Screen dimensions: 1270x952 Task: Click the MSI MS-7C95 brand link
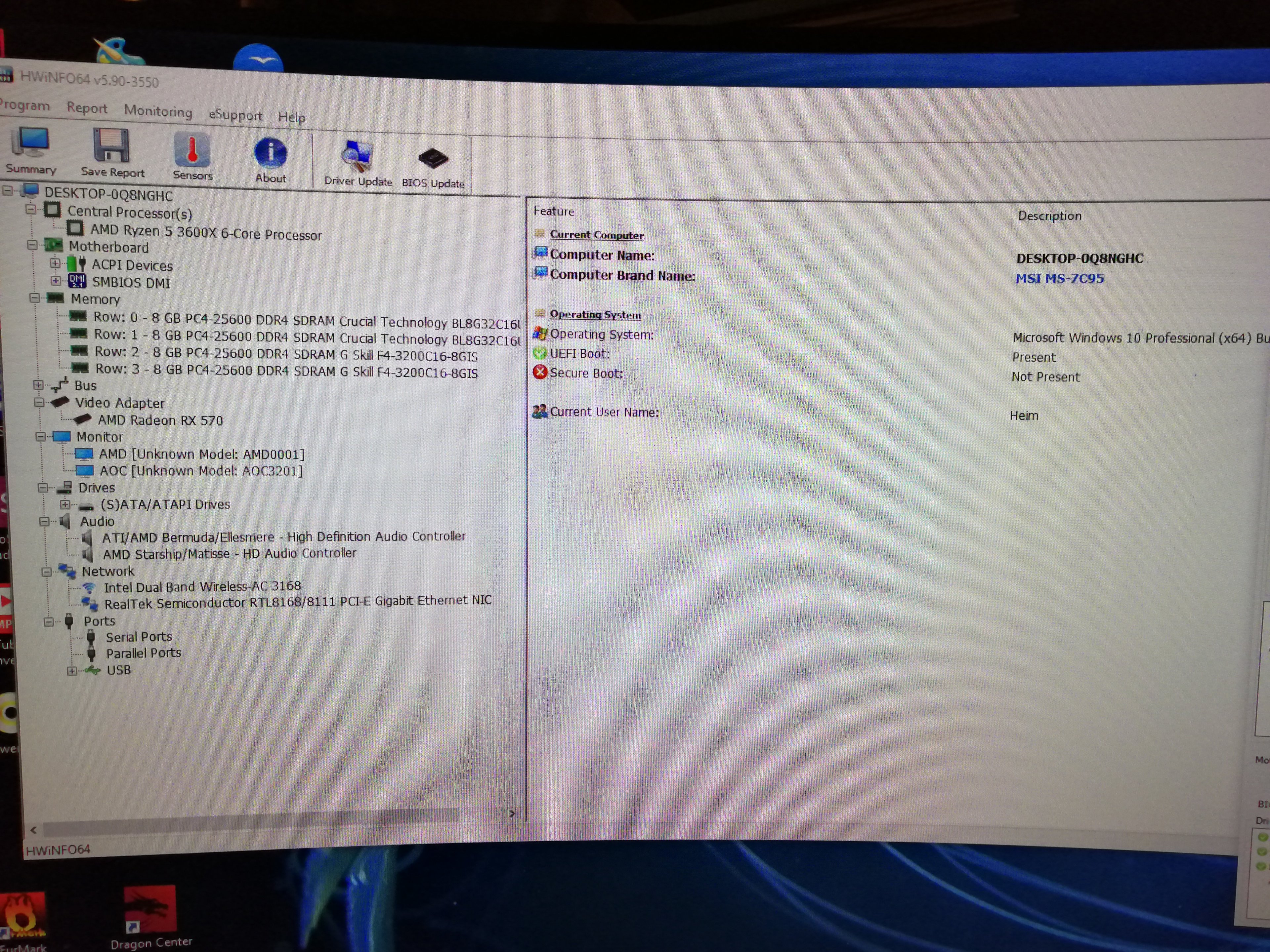(1059, 279)
